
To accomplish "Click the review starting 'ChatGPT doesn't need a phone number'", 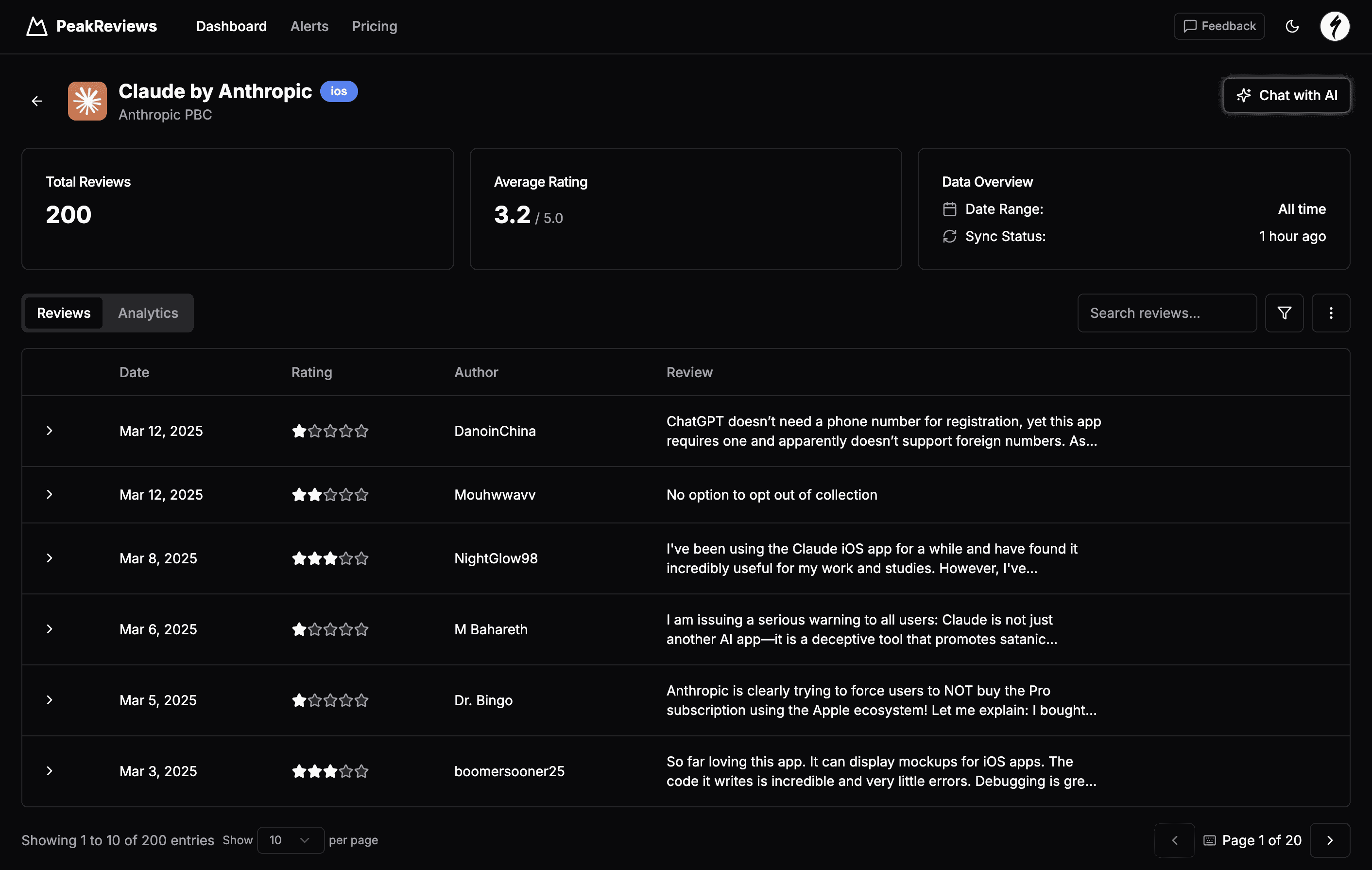I will click(x=884, y=431).
